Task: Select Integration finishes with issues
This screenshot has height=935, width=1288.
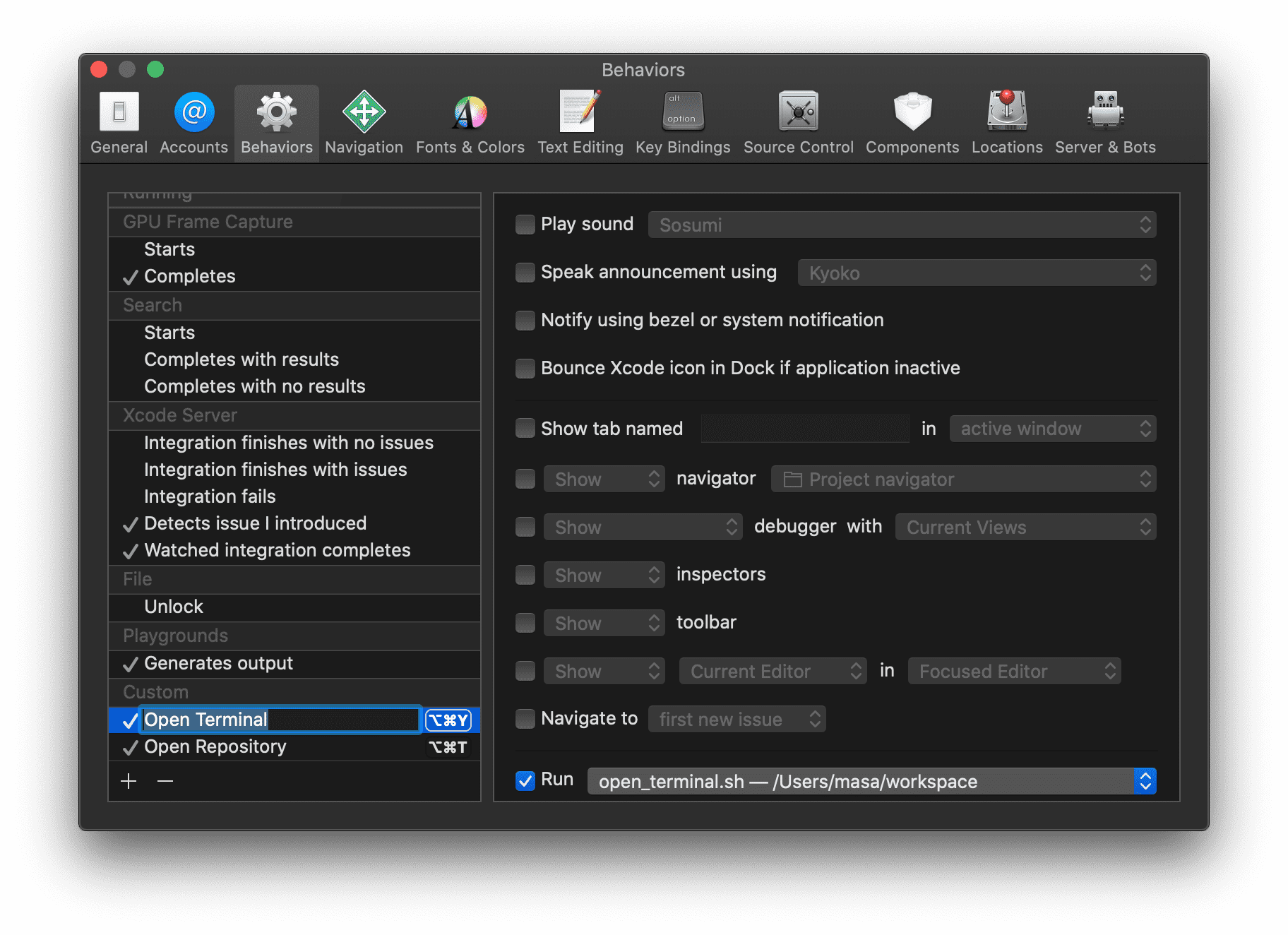Action: point(294,470)
